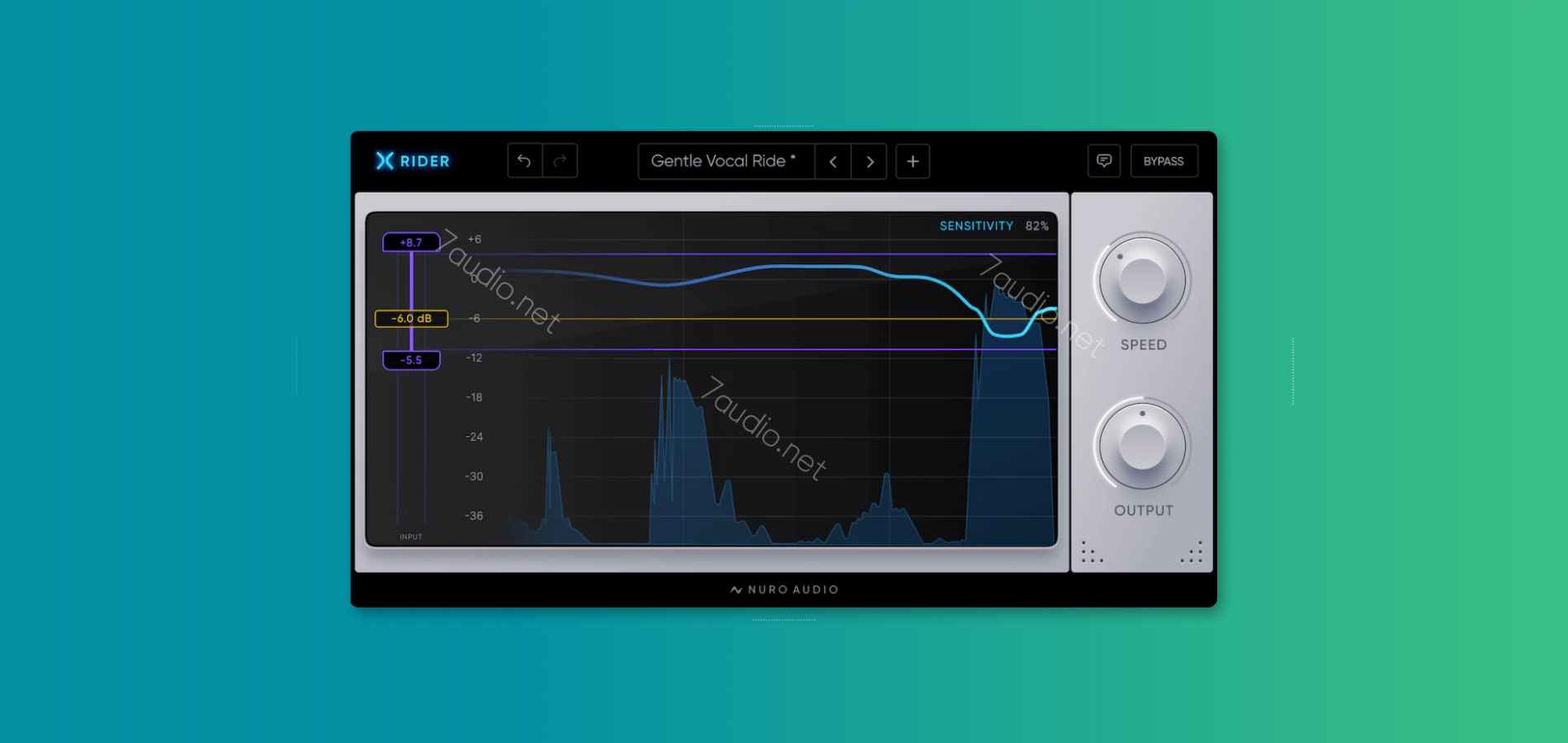Click the +6 scale label
The width and height of the screenshot is (1568, 743).
click(x=475, y=239)
